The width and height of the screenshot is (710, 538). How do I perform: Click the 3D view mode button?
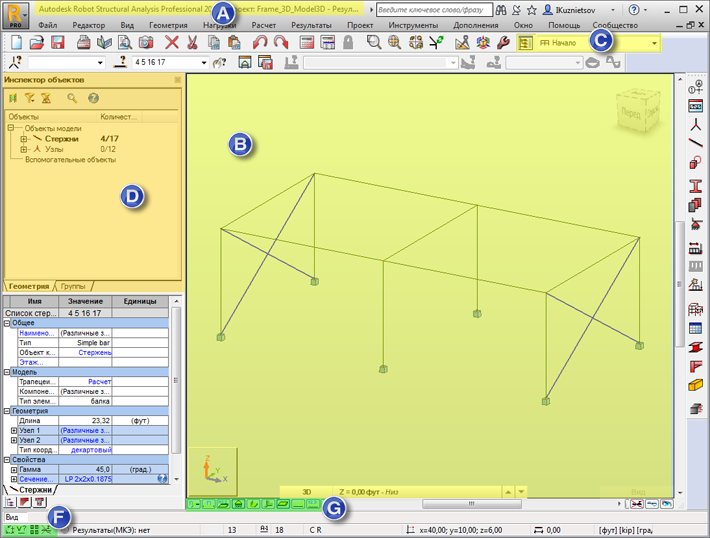coord(307,492)
